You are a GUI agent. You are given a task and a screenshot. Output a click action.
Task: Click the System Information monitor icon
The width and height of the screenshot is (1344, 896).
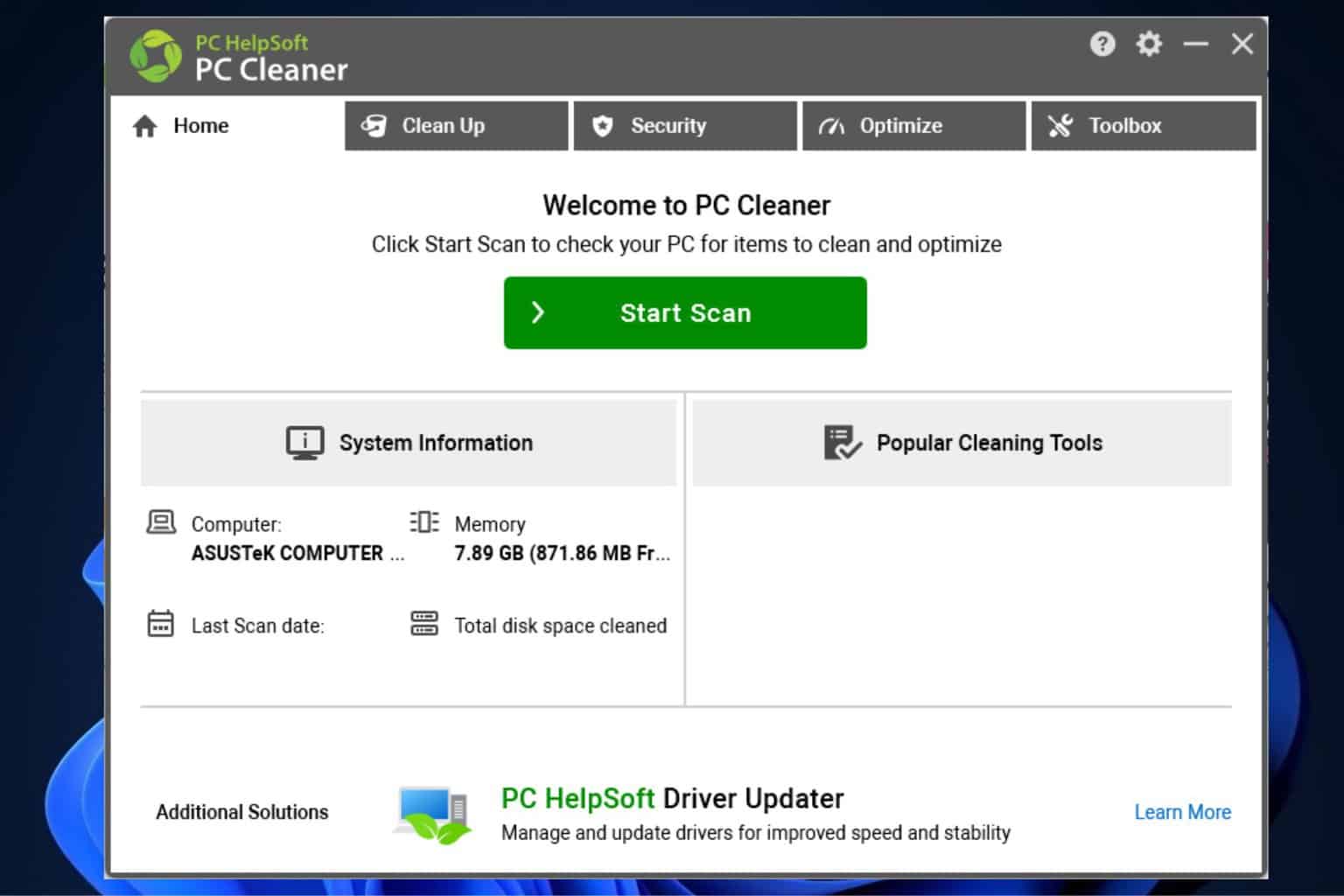[304, 443]
